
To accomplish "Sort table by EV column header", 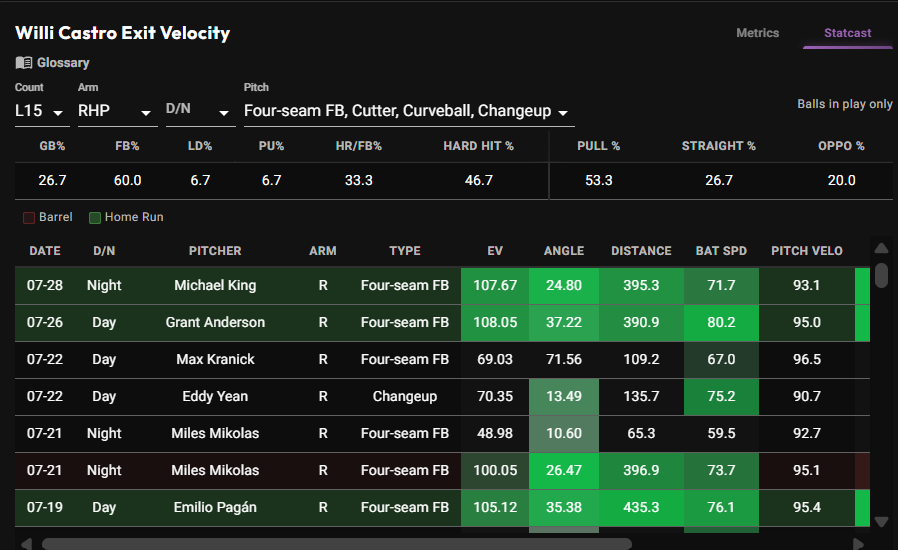I will click(x=495, y=251).
